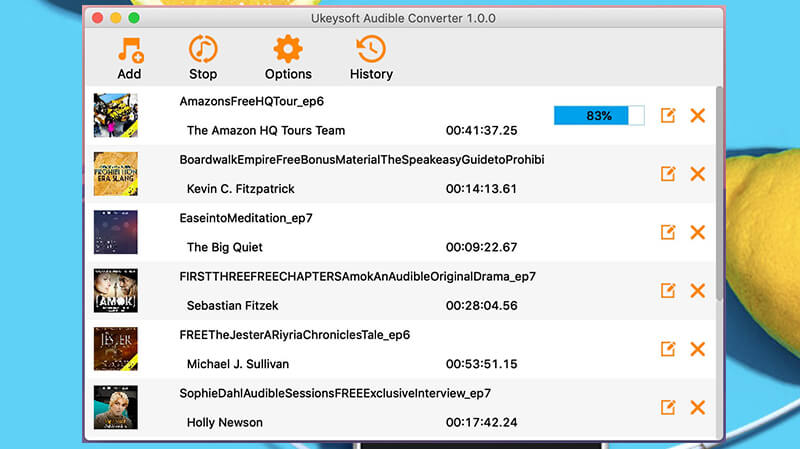
Task: Remove the BoardwalkEmpire item from the list
Action: point(697,173)
